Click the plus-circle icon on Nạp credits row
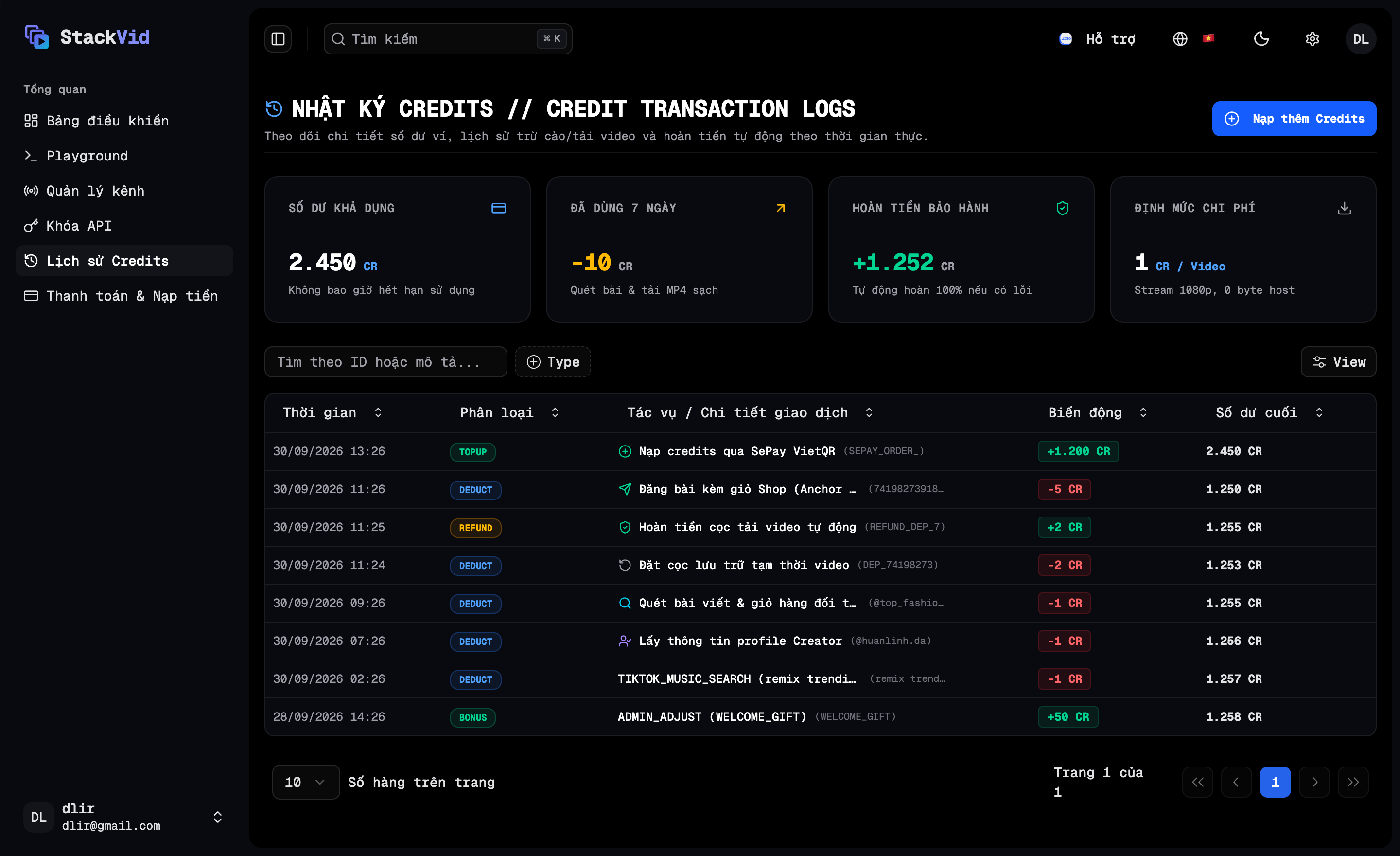 click(x=625, y=451)
